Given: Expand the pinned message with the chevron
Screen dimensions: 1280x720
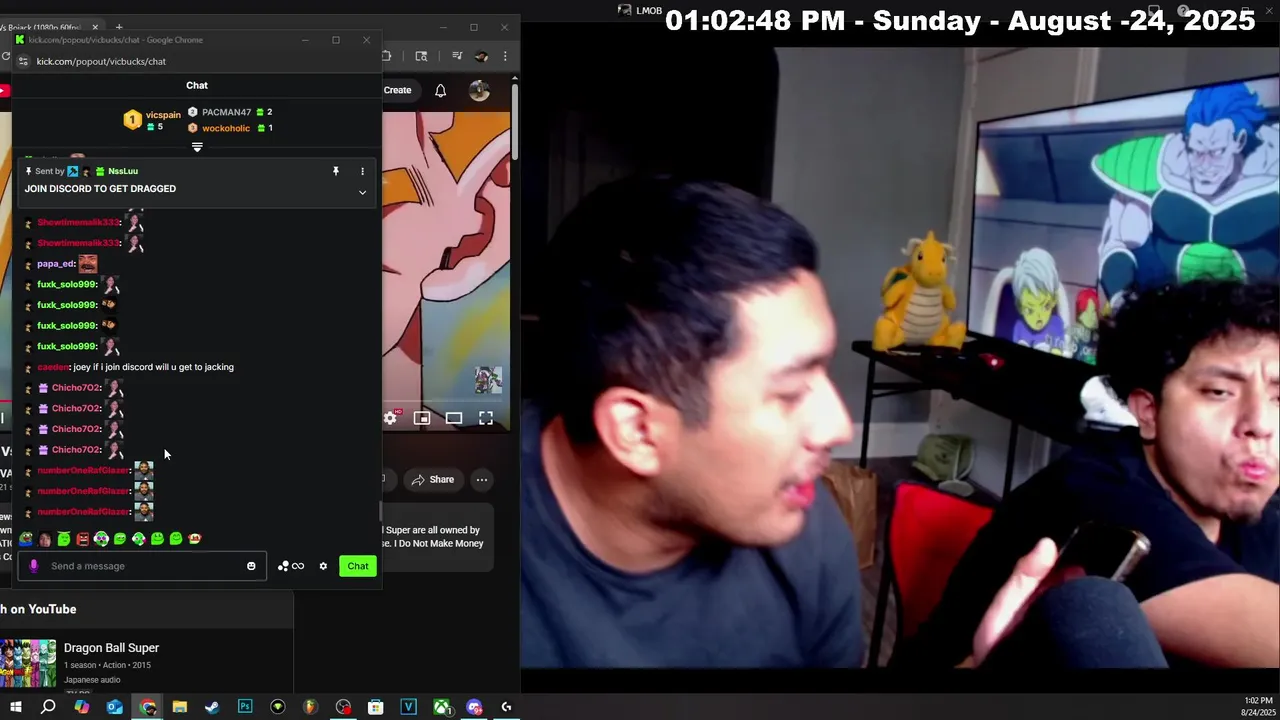Looking at the screenshot, I should click(362, 192).
